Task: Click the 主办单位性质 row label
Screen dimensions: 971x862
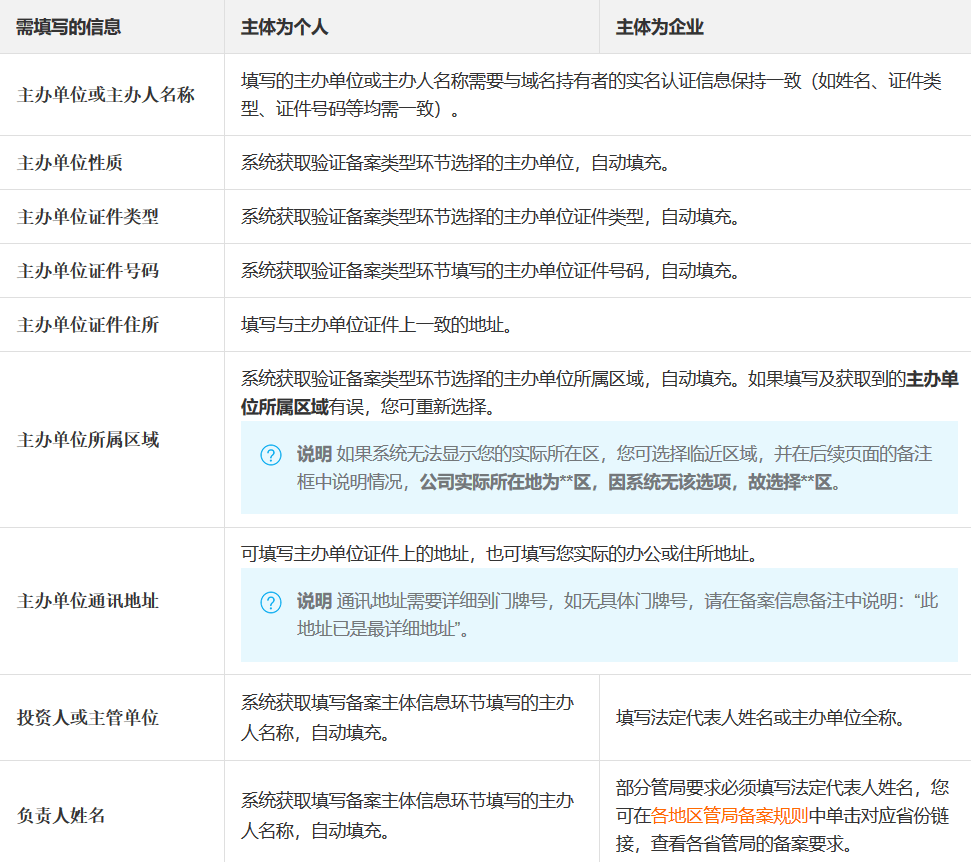Action: (x=70, y=162)
